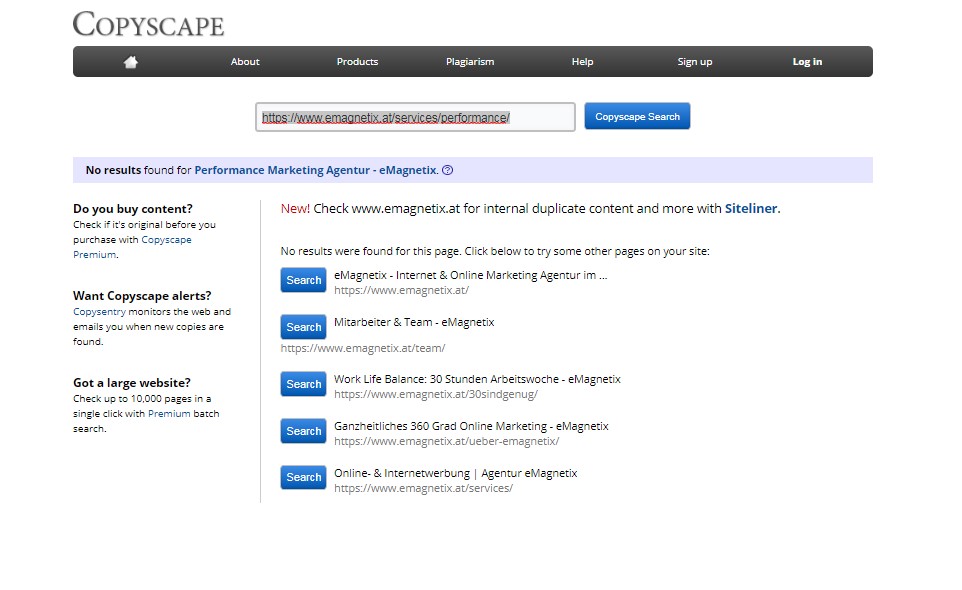Search the Work Life Balance page
Viewport: 962px width, 590px height.
pos(304,384)
